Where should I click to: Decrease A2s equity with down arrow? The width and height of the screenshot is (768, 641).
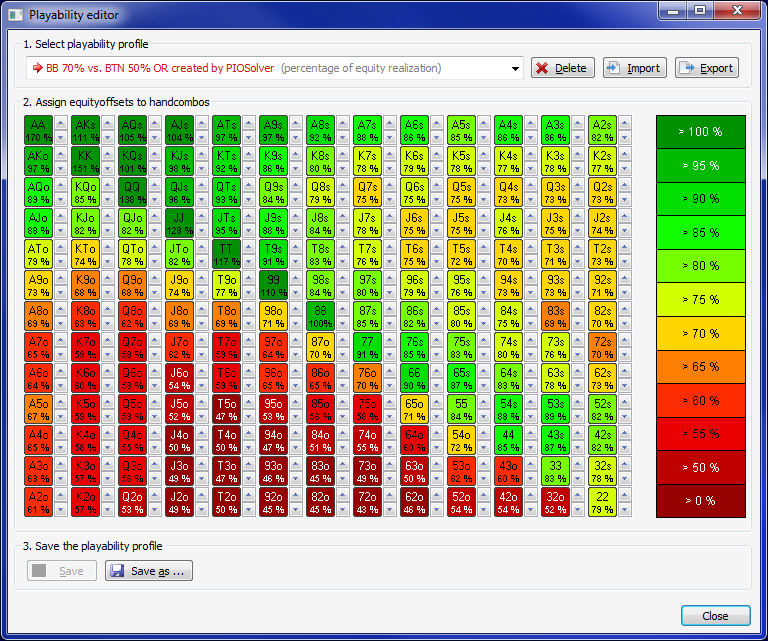pyautogui.click(x=625, y=138)
